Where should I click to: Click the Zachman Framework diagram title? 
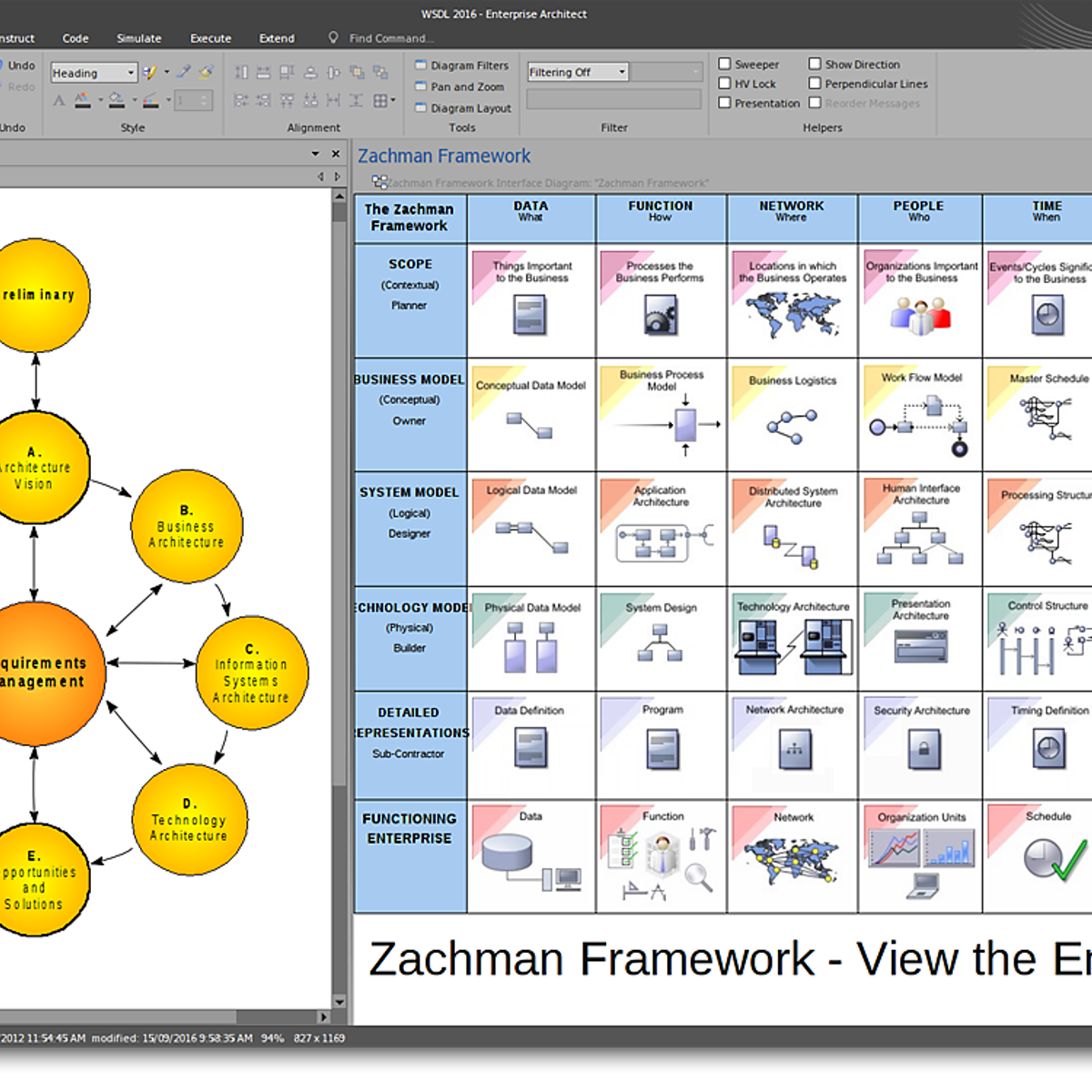(444, 156)
